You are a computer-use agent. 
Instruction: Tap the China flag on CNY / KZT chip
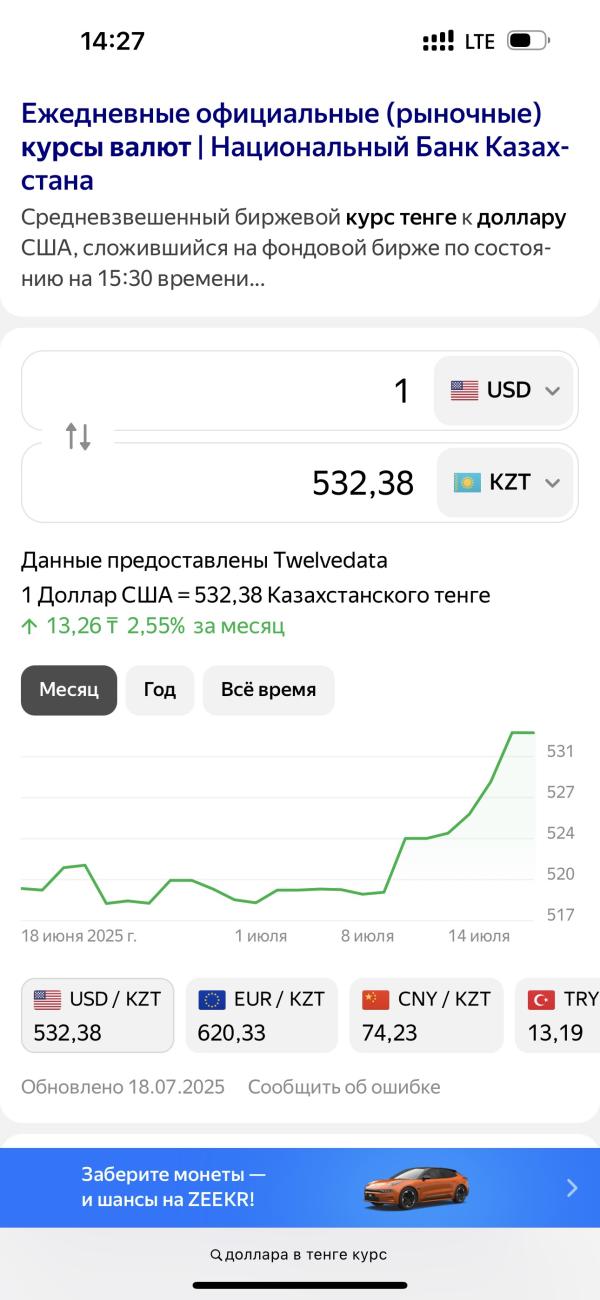click(x=376, y=999)
